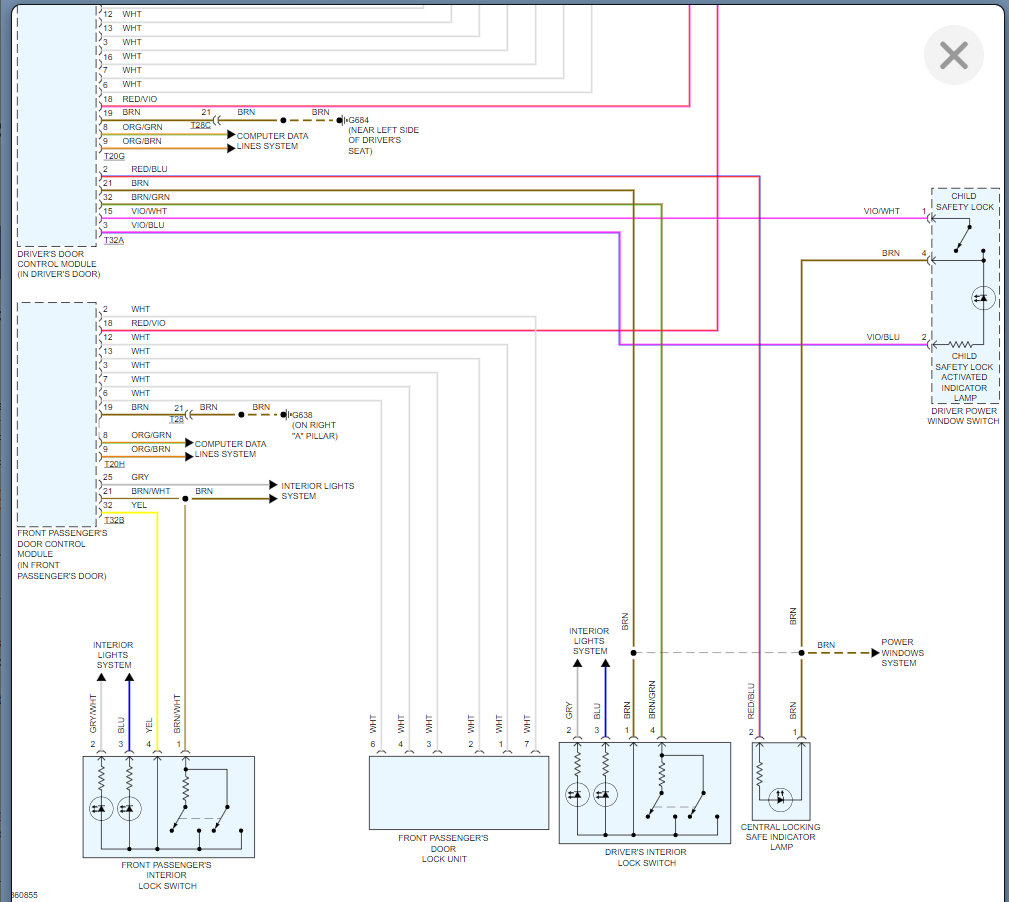Image resolution: width=1009 pixels, height=902 pixels.
Task: Click the G638 ground label
Action: [302, 415]
